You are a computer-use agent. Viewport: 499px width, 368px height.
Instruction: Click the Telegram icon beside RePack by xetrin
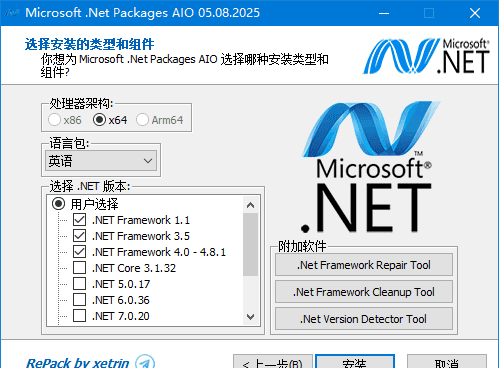(145, 362)
